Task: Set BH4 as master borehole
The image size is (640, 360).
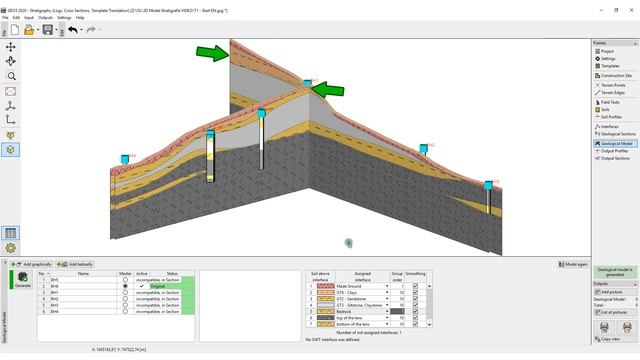Action: [x=125, y=311]
